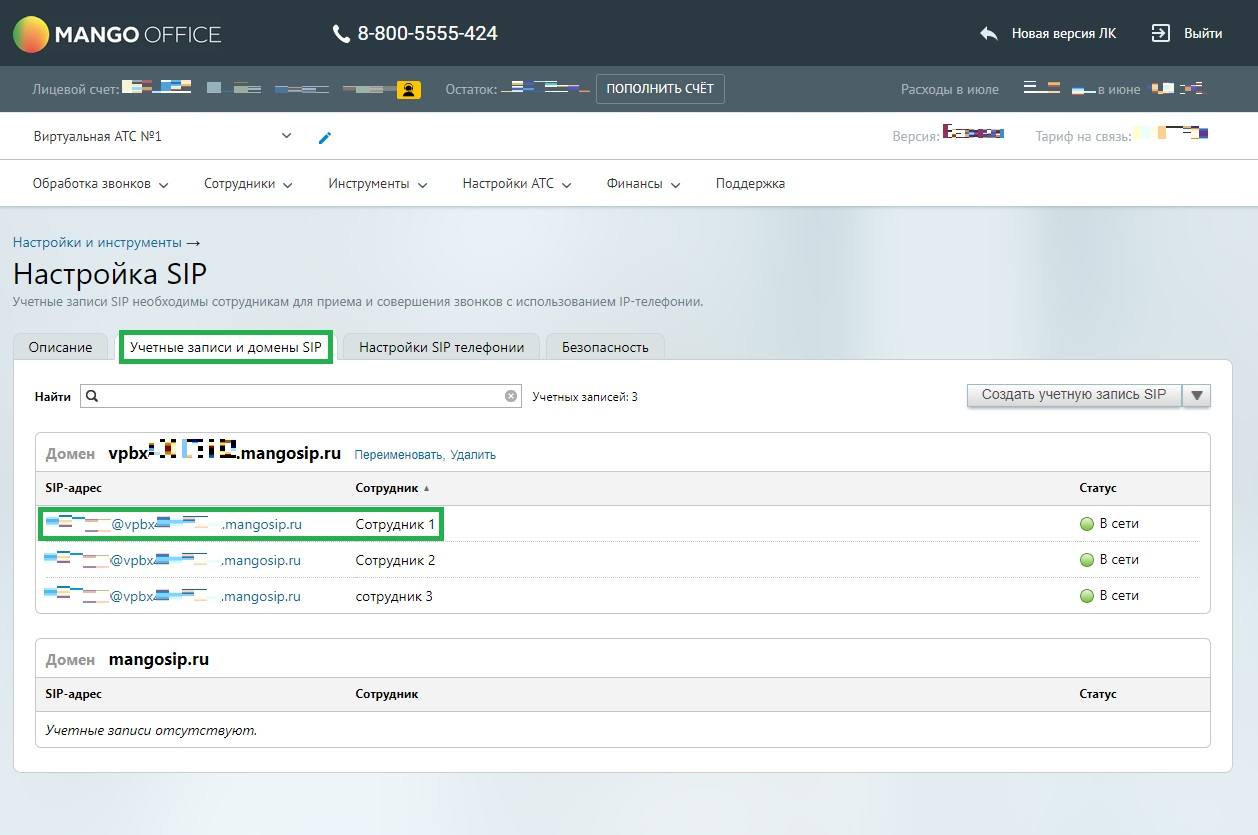Click the logout door icon

1160,33
